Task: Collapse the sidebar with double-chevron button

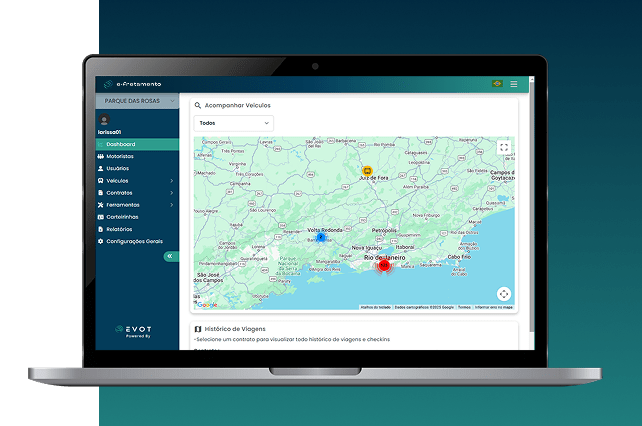Action: click(x=170, y=256)
